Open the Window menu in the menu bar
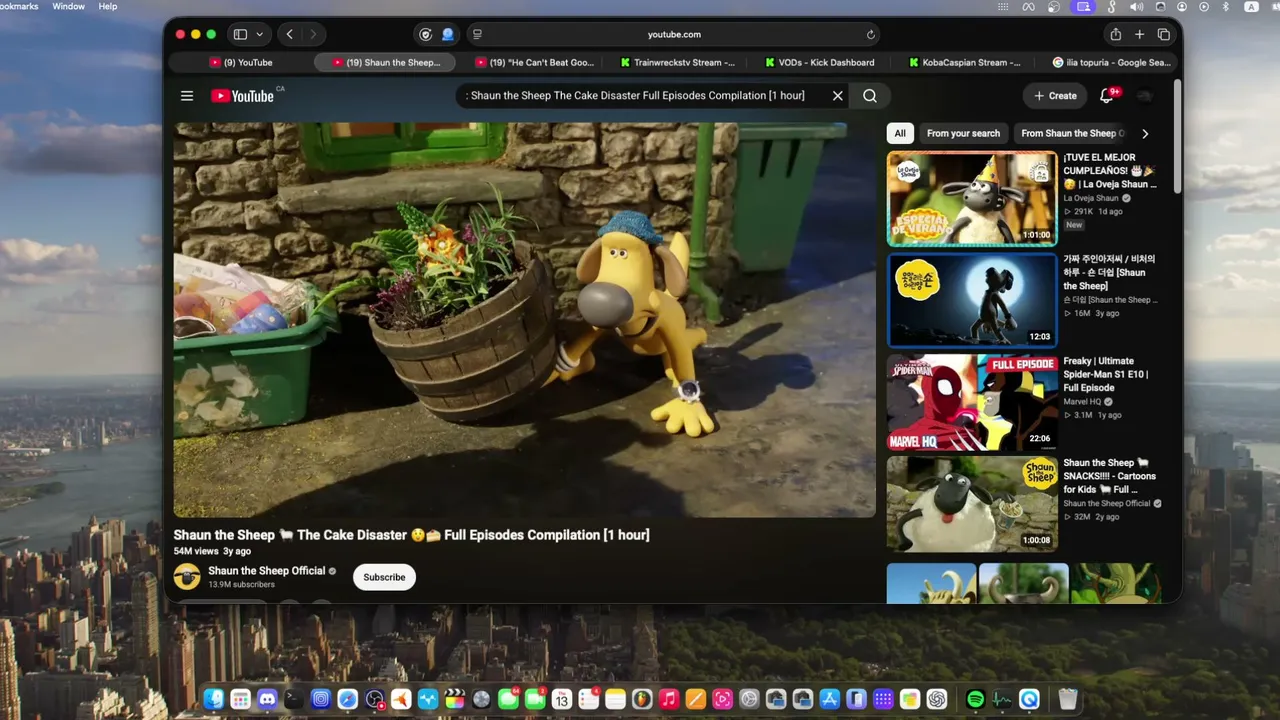This screenshot has width=1280, height=720. [68, 6]
